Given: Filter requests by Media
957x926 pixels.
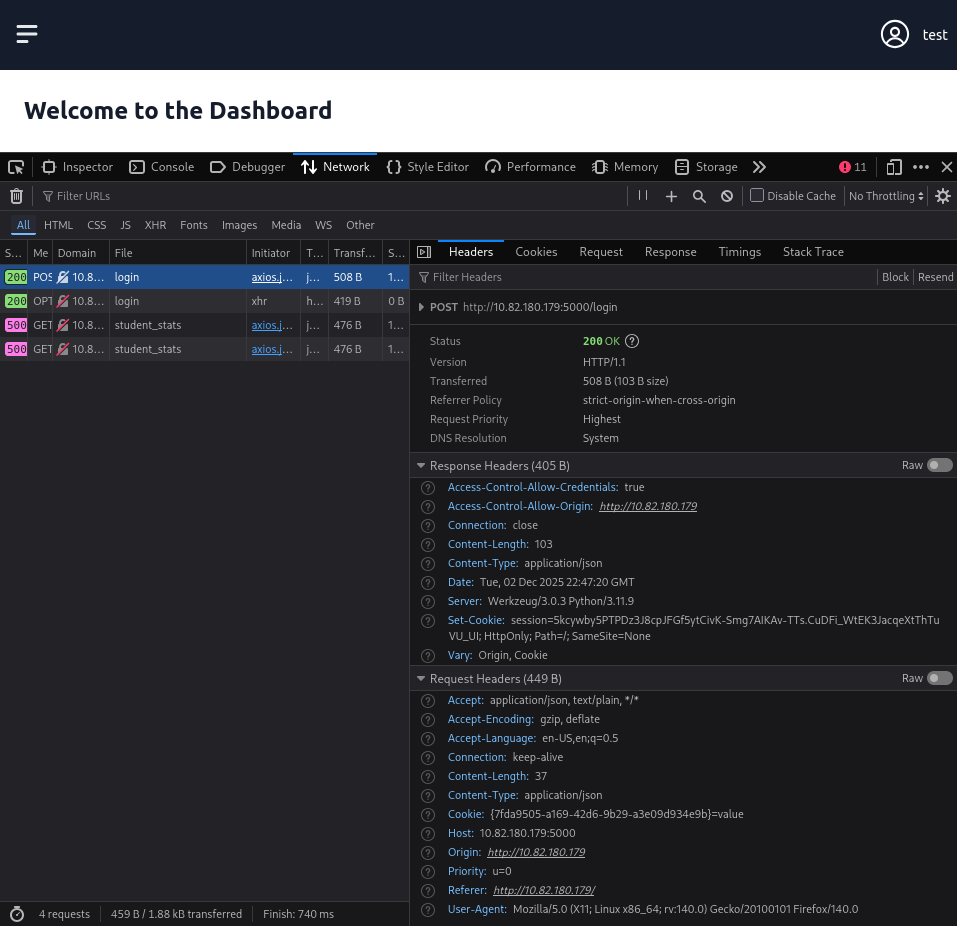Looking at the screenshot, I should pyautogui.click(x=286, y=225).
